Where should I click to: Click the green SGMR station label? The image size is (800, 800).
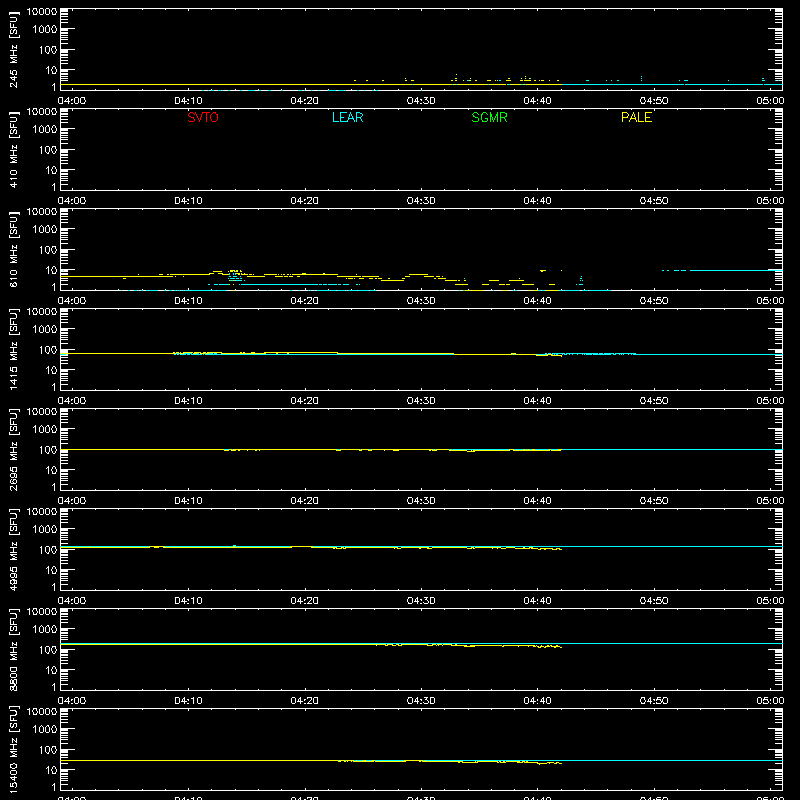coord(489,117)
